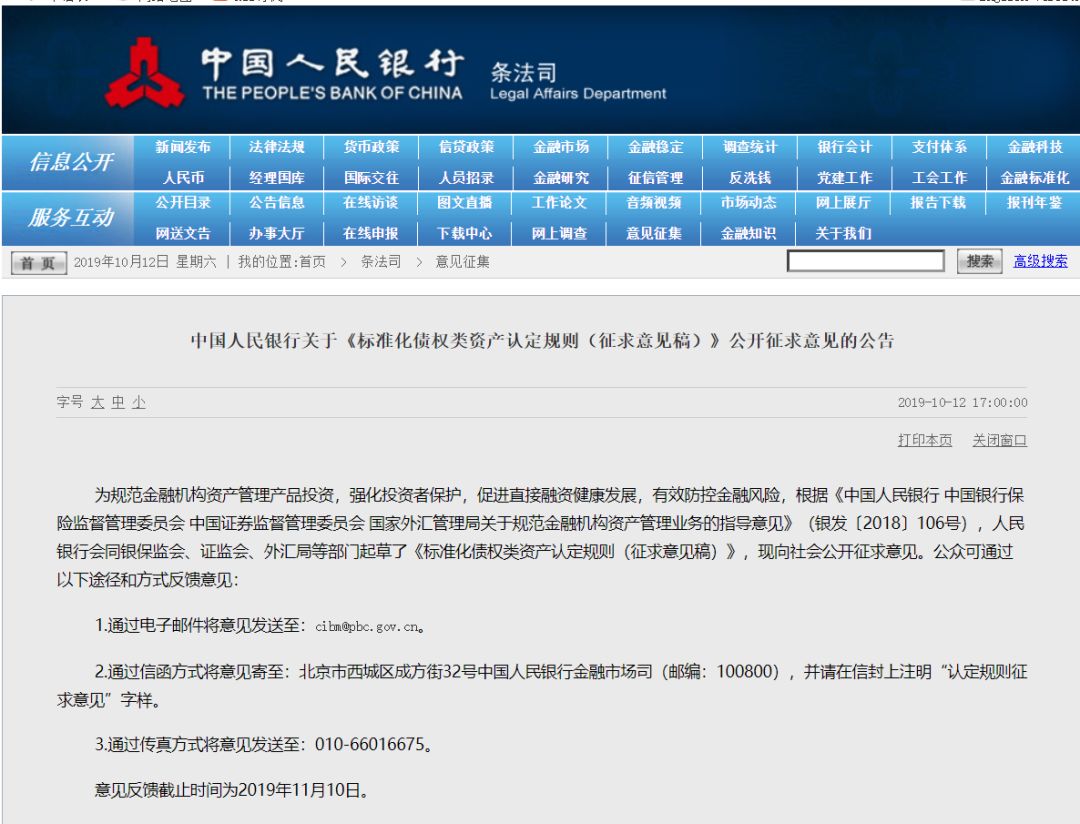This screenshot has width=1080, height=824.
Task: Open 反洗钱 section
Action: 750,178
